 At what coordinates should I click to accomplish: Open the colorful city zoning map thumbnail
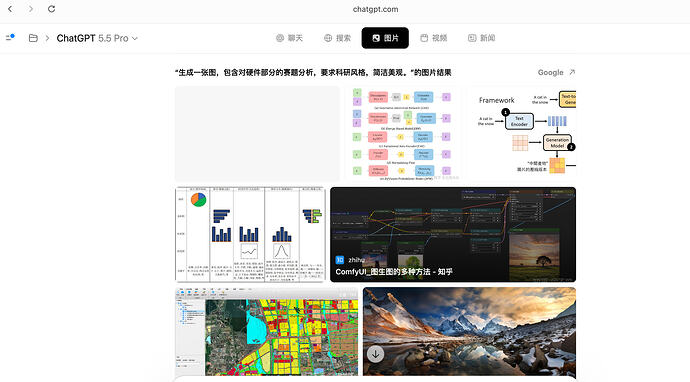point(267,331)
